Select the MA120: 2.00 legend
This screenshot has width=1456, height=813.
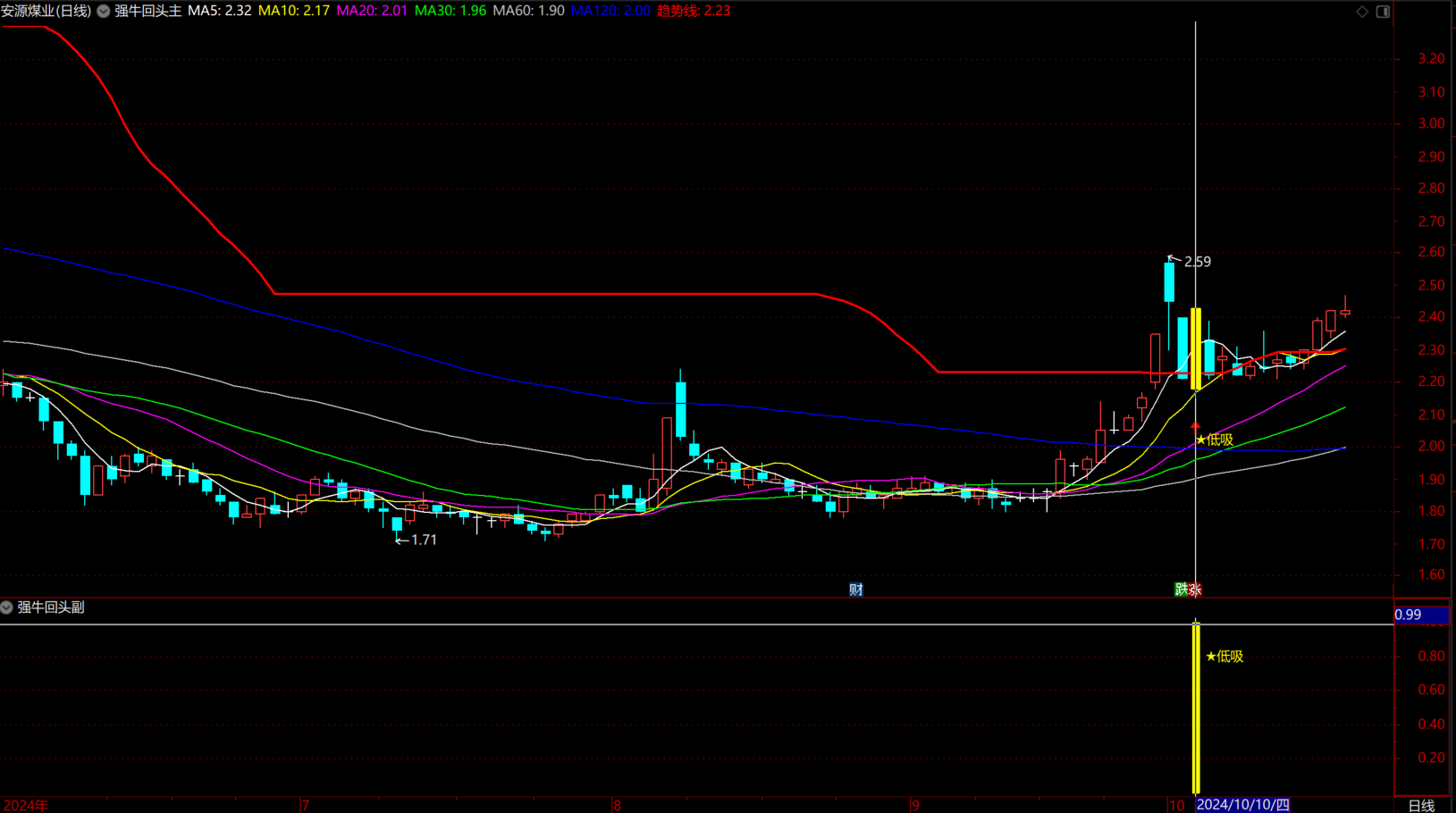610,12
